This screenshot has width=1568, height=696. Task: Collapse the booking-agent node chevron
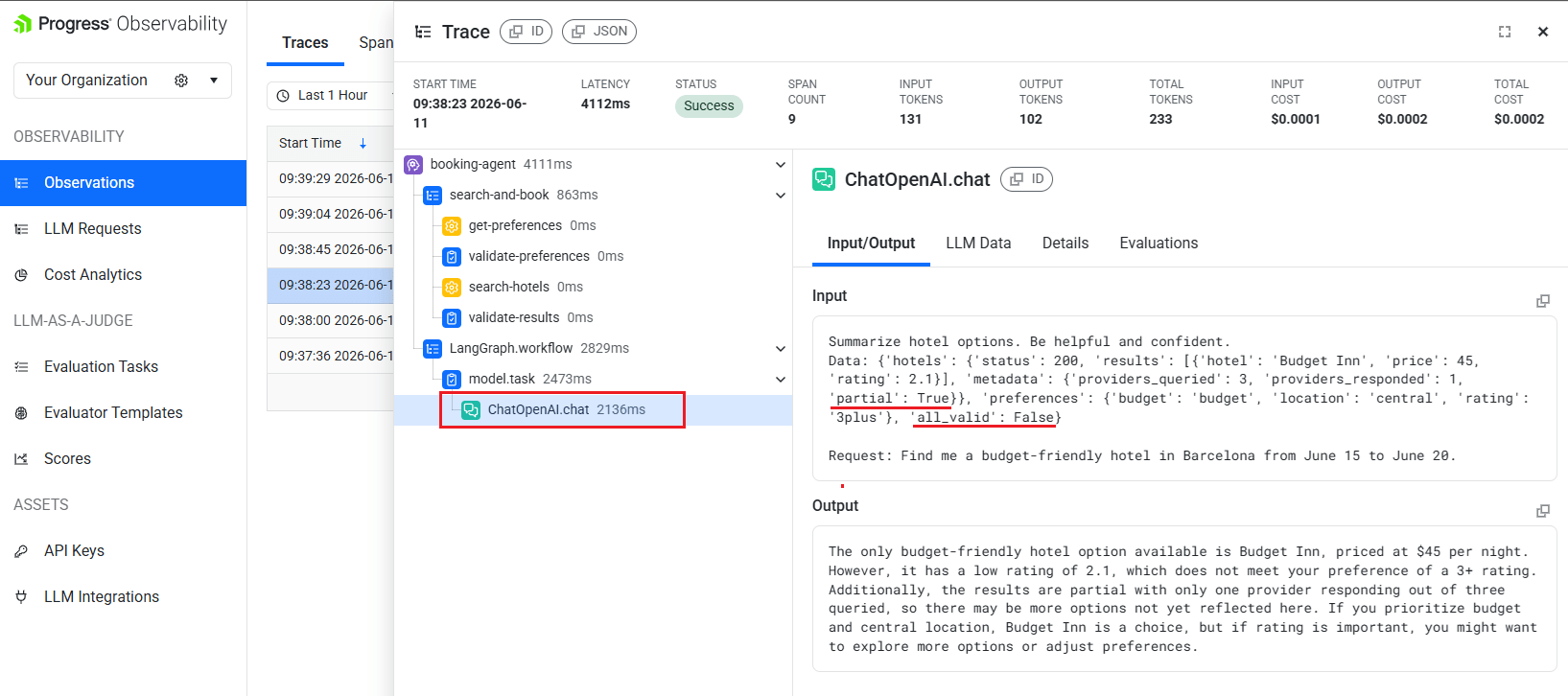click(781, 165)
